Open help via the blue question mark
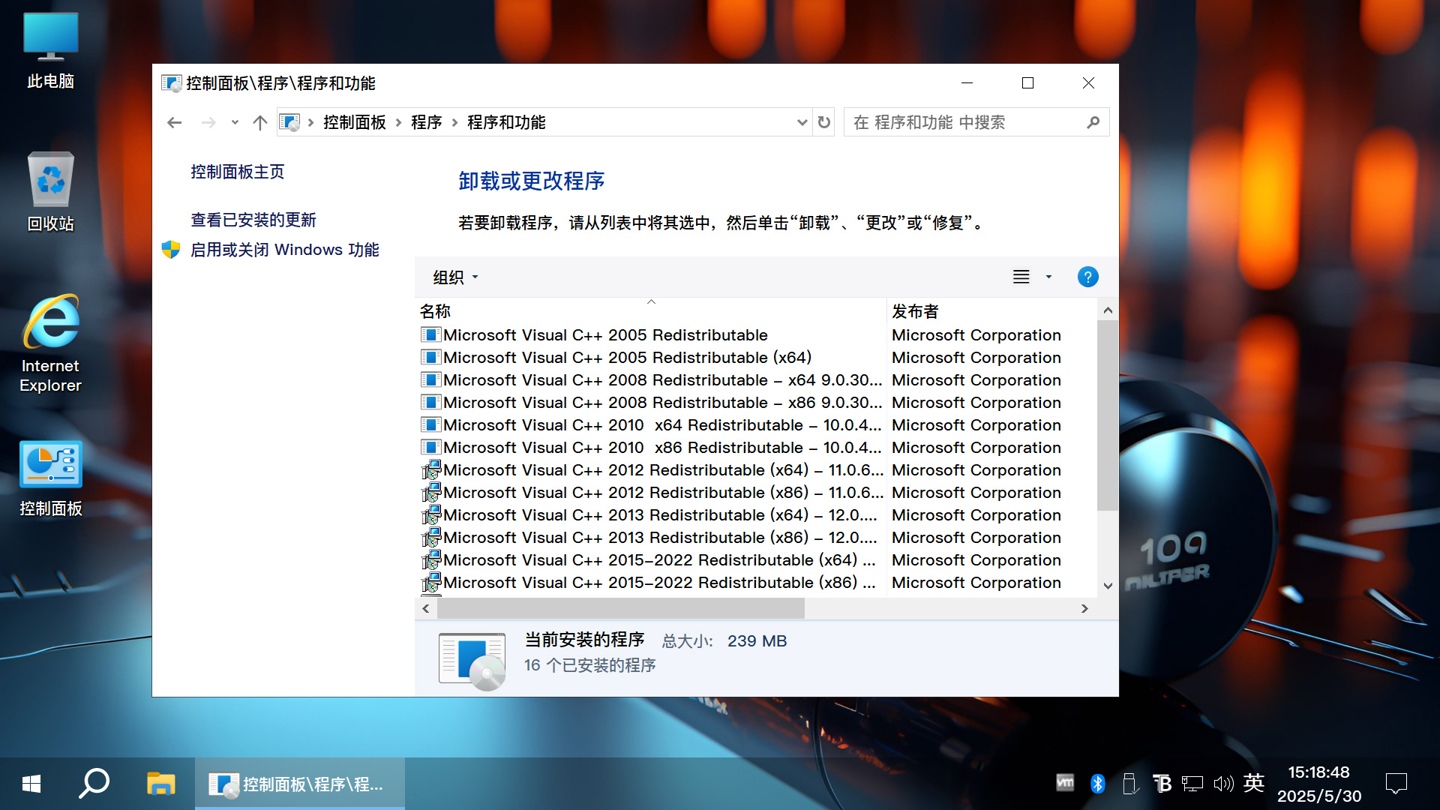1440x810 pixels. point(1088,277)
